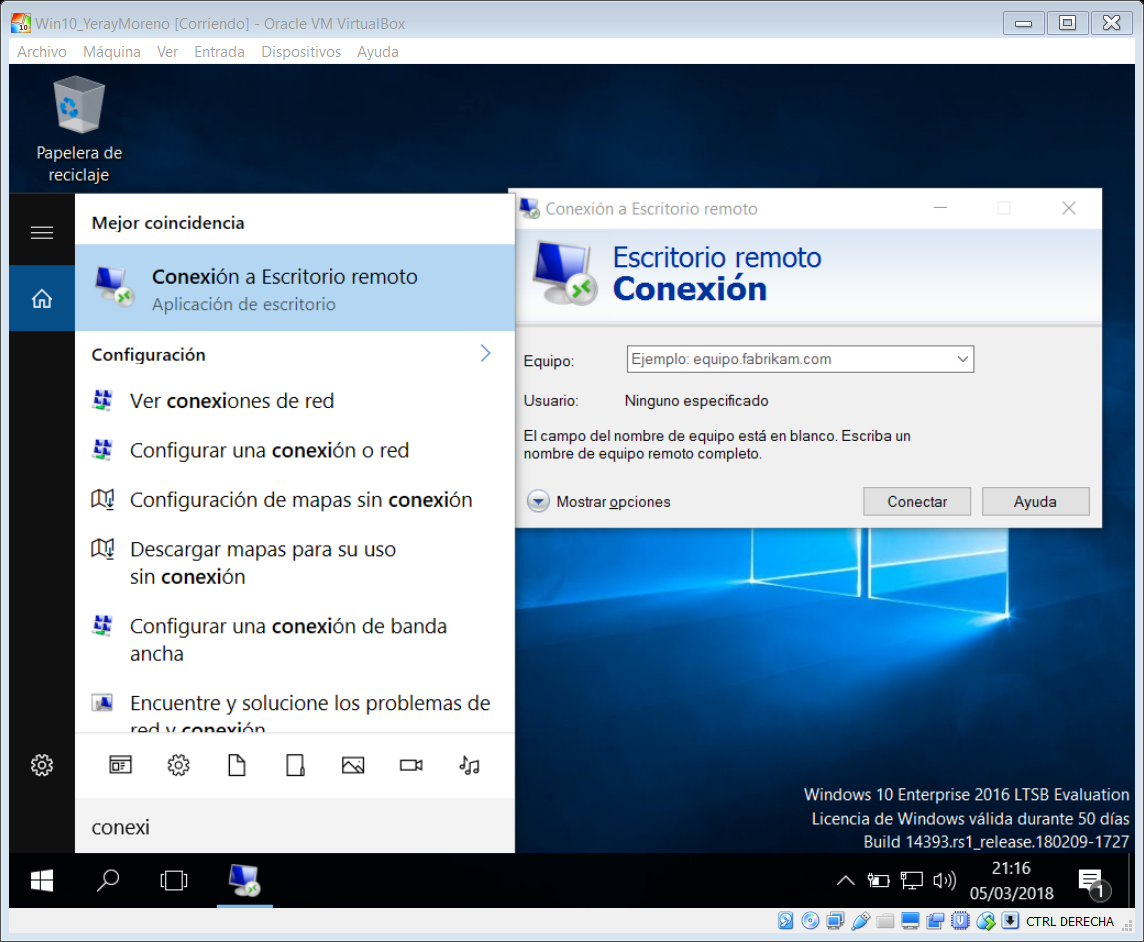Open Ver conexiones de red
The height and width of the screenshot is (942, 1144).
point(295,401)
